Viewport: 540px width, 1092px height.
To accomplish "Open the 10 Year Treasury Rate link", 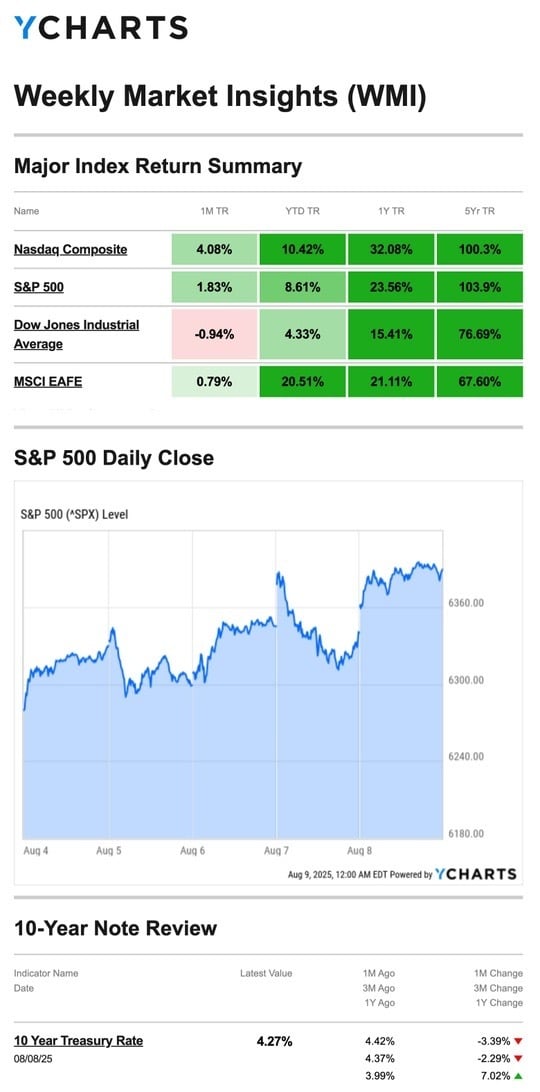I will 78,1040.
